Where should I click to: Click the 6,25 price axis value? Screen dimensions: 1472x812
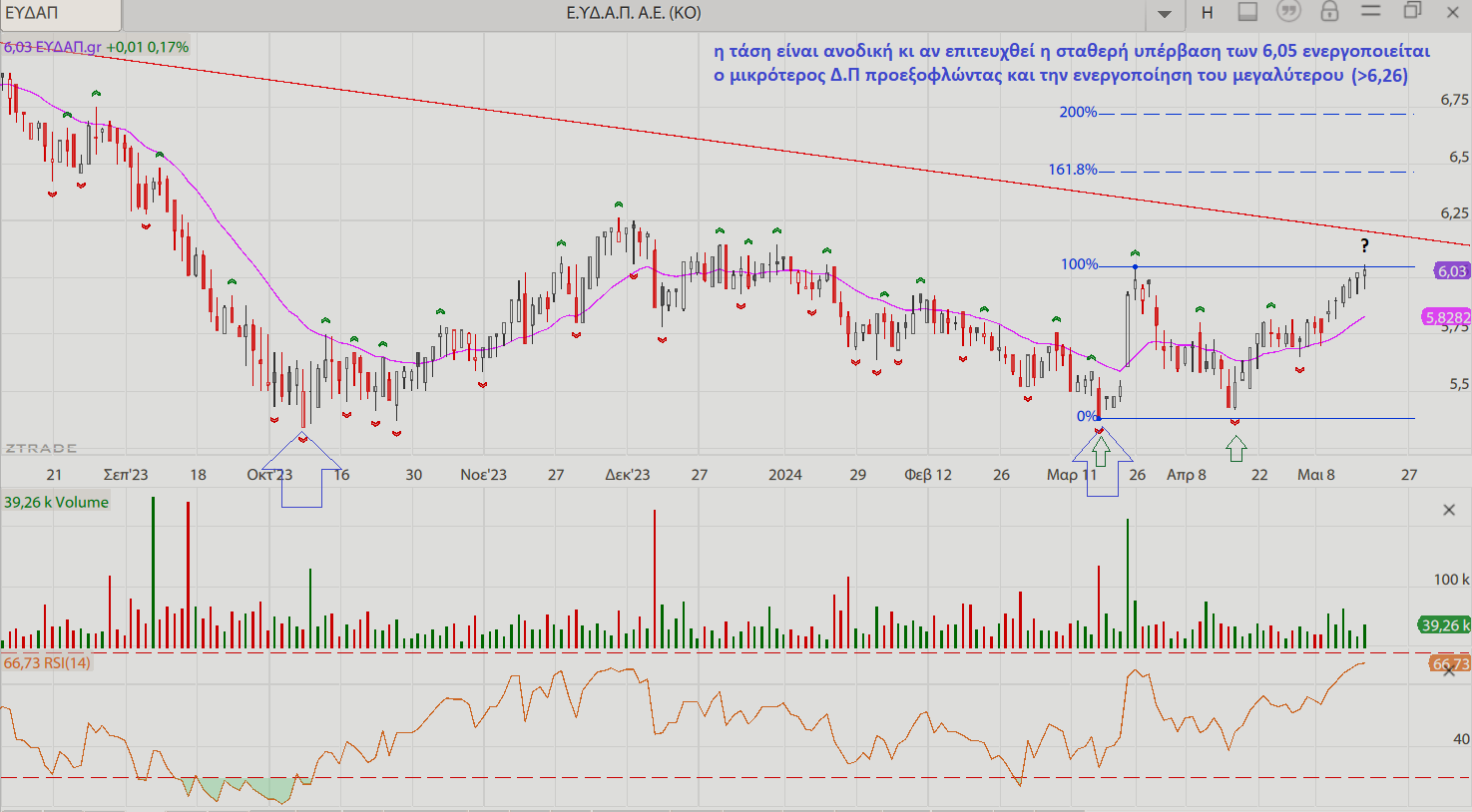coord(1455,213)
